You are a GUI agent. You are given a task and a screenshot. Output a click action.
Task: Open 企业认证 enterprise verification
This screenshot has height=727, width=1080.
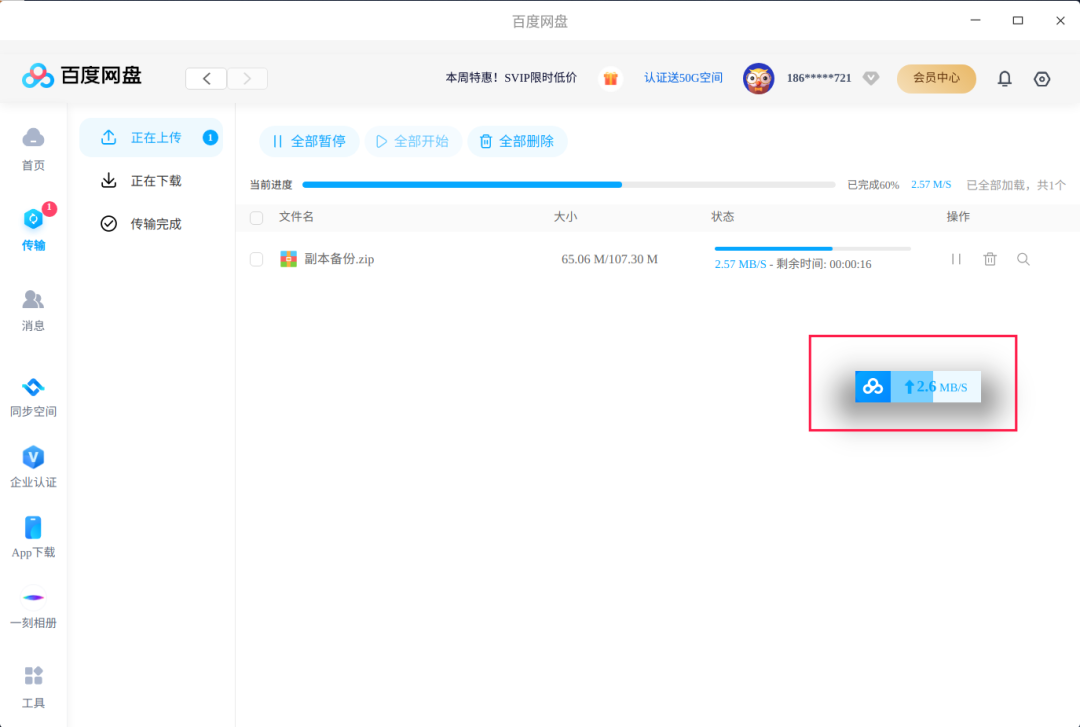[33, 467]
